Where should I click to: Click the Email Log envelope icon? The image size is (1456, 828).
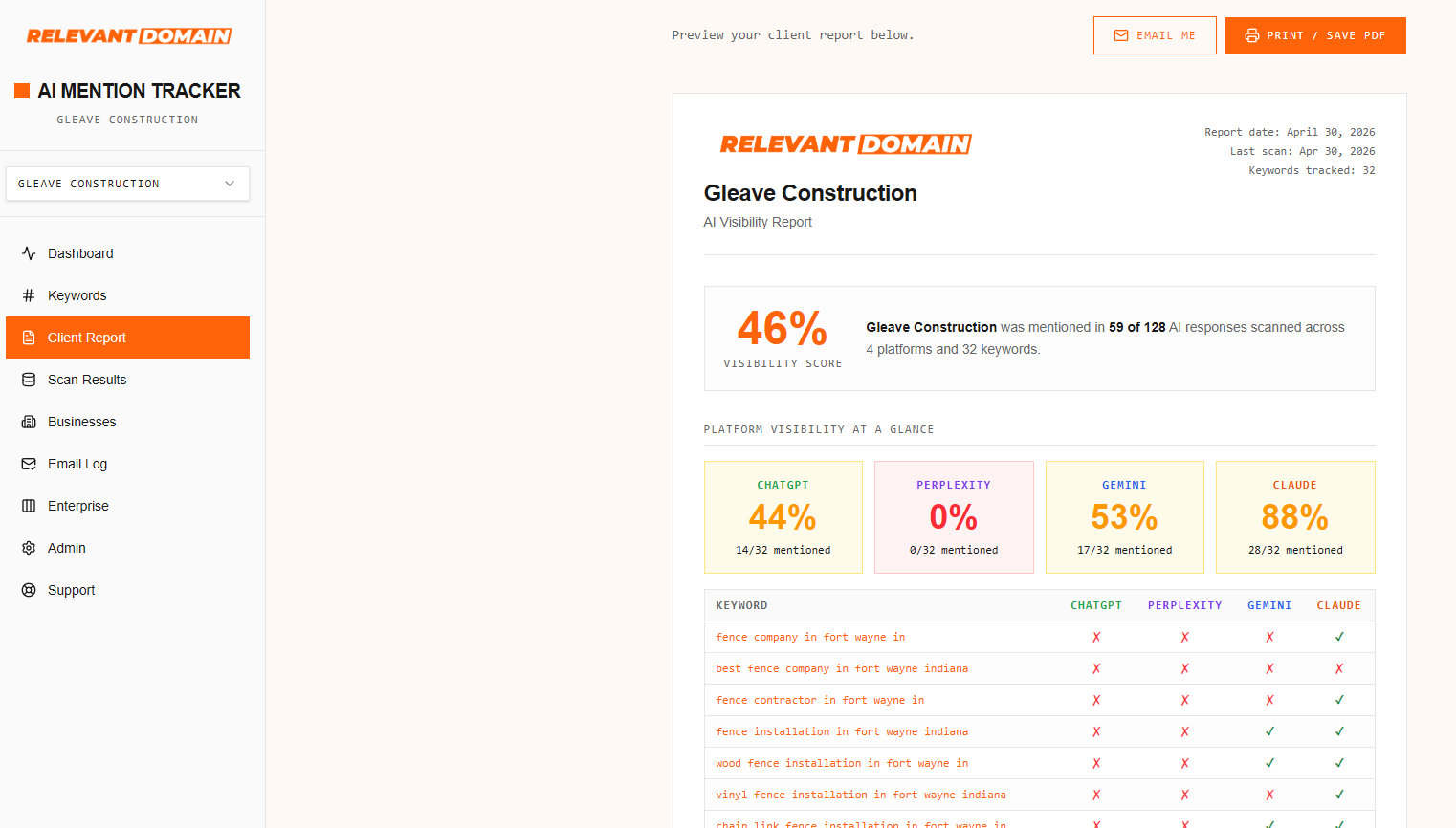[29, 464]
